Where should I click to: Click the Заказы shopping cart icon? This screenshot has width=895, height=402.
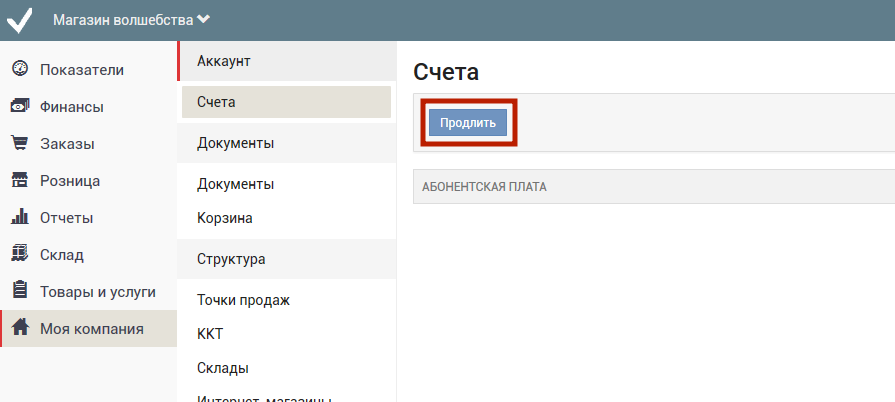pyautogui.click(x=19, y=143)
